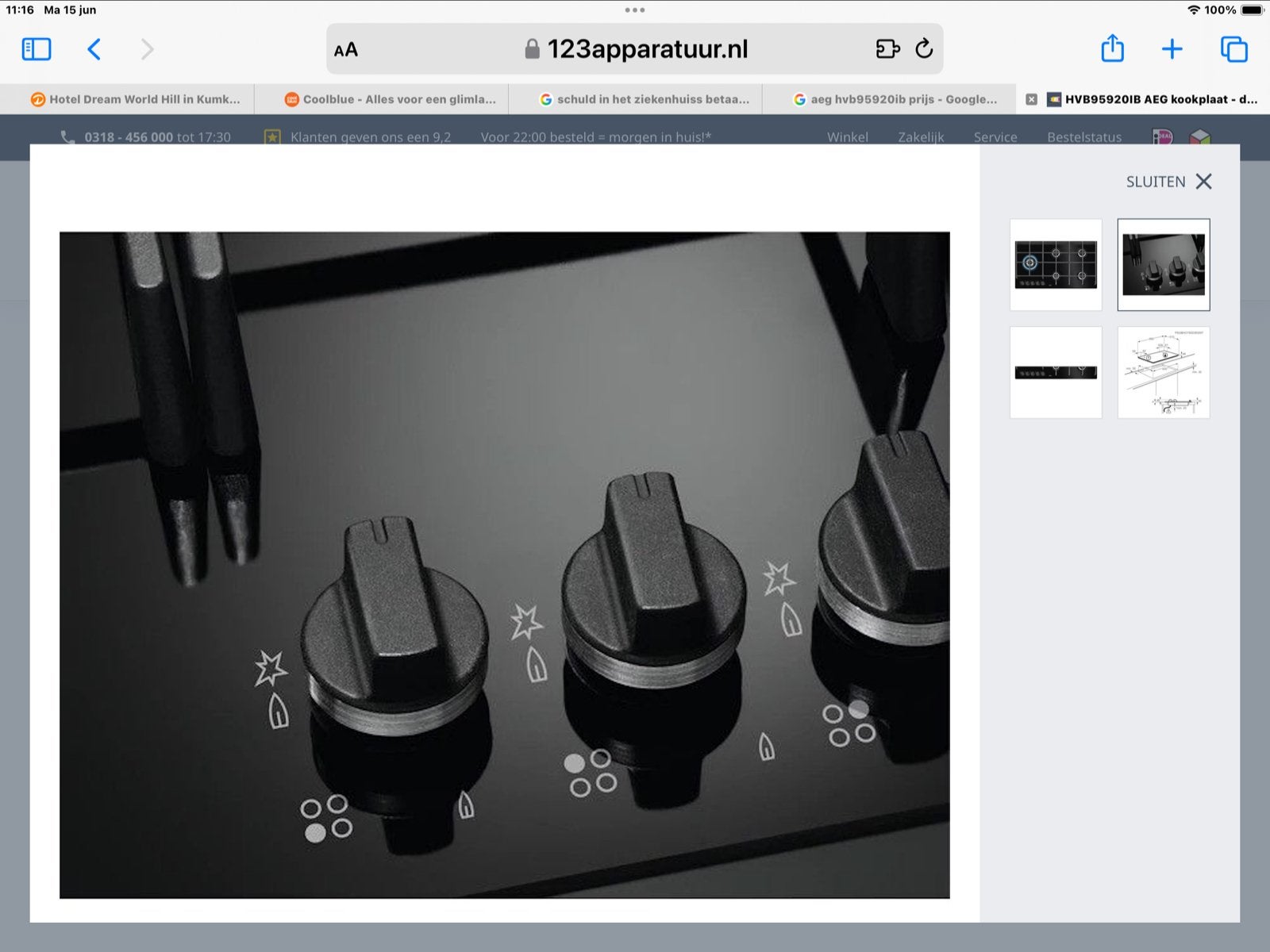Open the Zakelijk menu link

(x=921, y=137)
